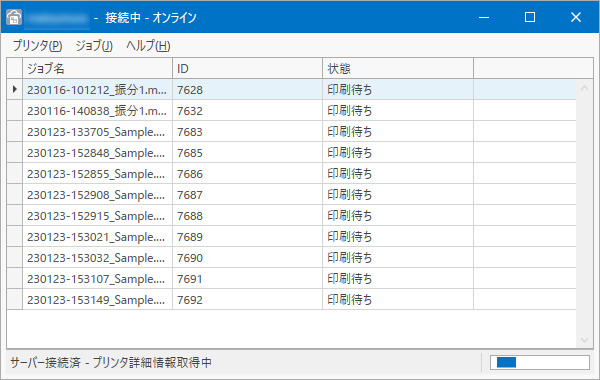600x380 pixels.
Task: Click 印刷待ち status for job 7691
Action: [x=398, y=279]
